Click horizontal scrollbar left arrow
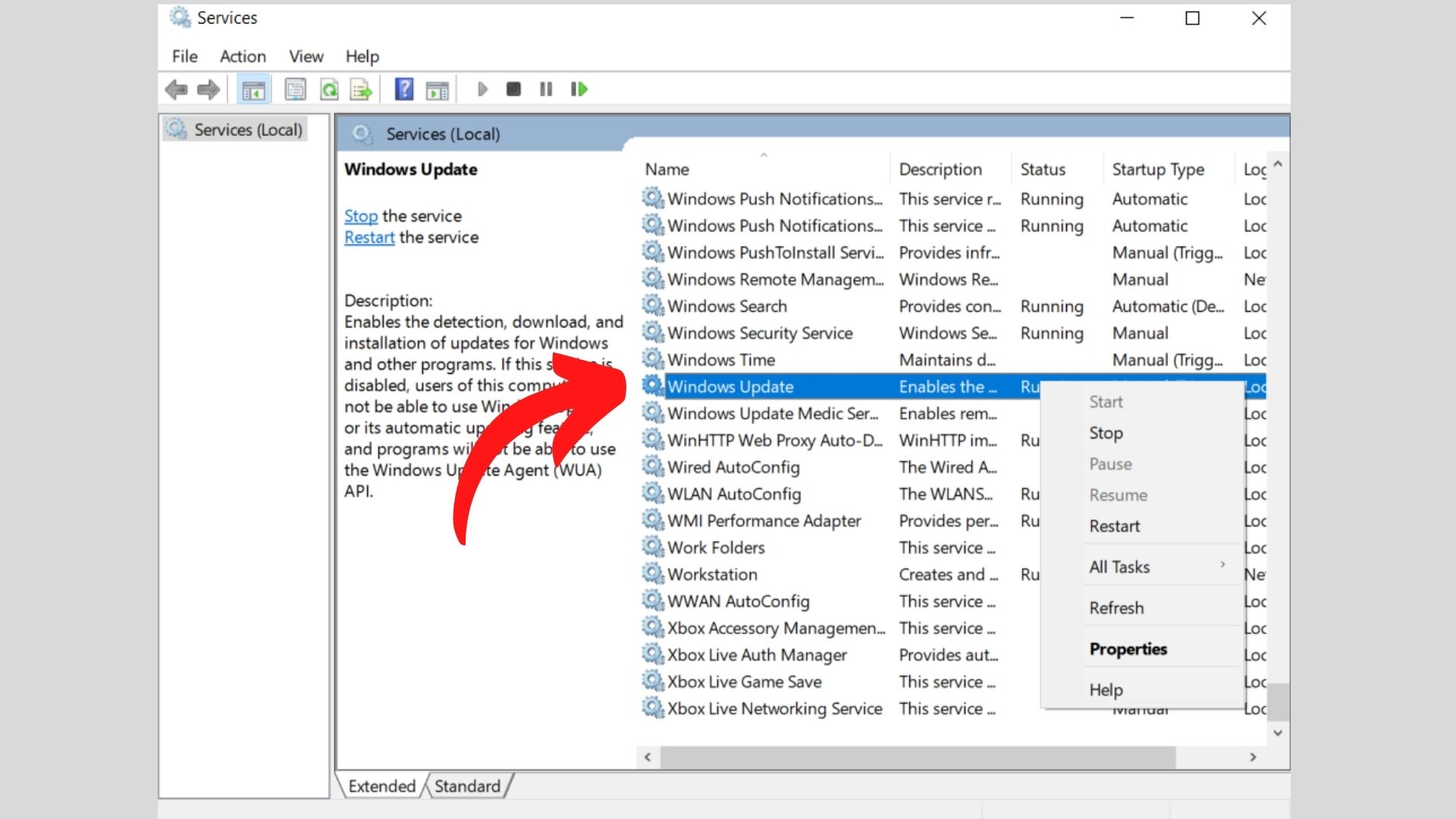 [648, 757]
